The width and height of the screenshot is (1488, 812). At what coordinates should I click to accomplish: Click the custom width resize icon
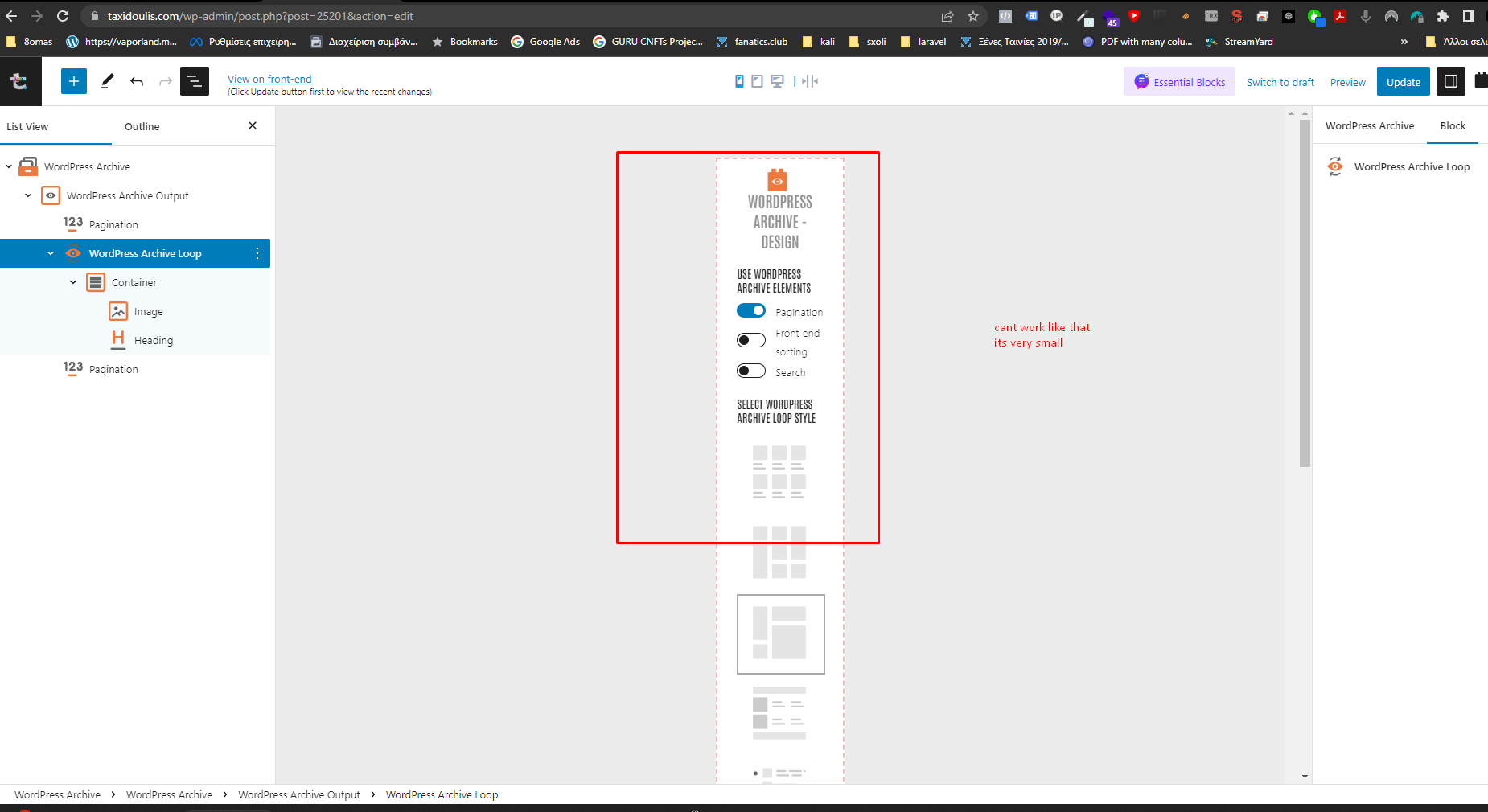pyautogui.click(x=810, y=81)
